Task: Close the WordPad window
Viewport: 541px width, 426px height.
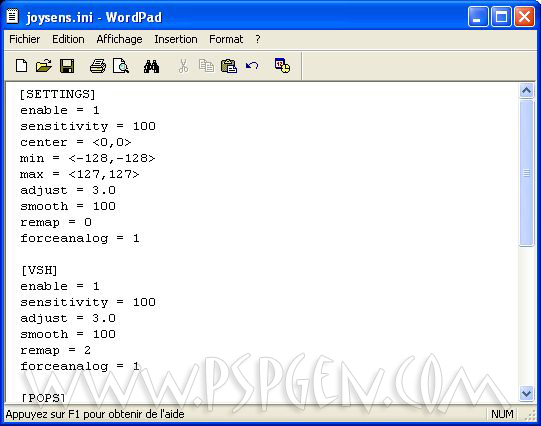Action: click(x=524, y=16)
